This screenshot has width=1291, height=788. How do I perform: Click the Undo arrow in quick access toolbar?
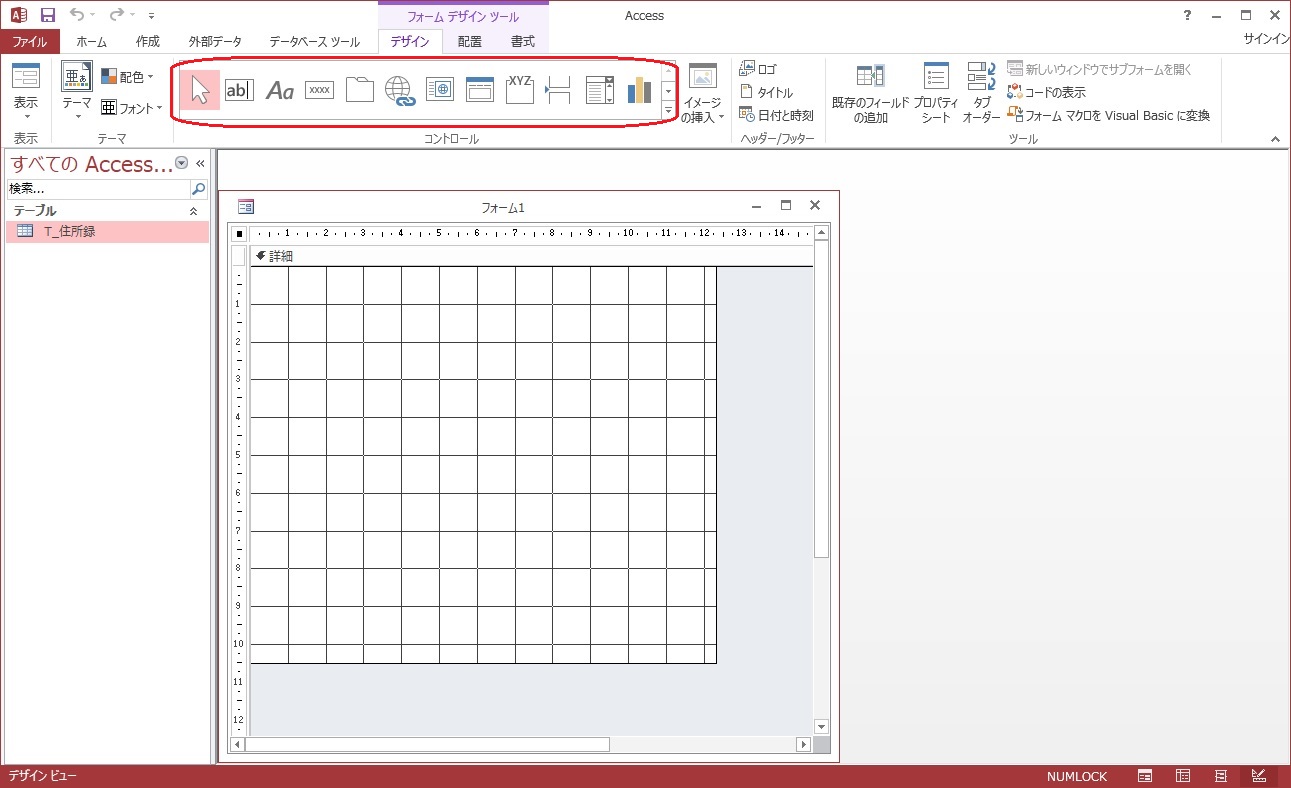click(78, 15)
